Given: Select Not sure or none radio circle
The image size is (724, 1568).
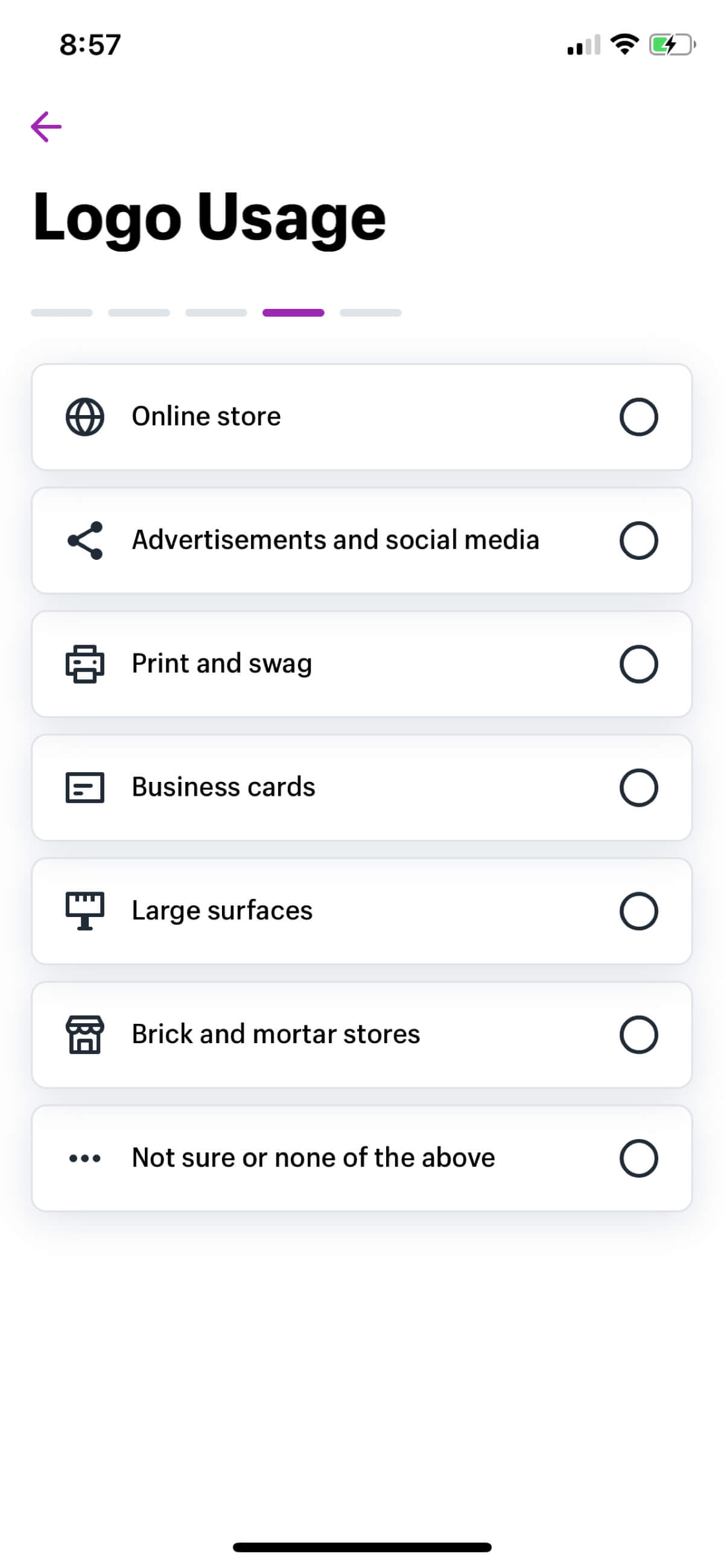Looking at the screenshot, I should pyautogui.click(x=639, y=1158).
